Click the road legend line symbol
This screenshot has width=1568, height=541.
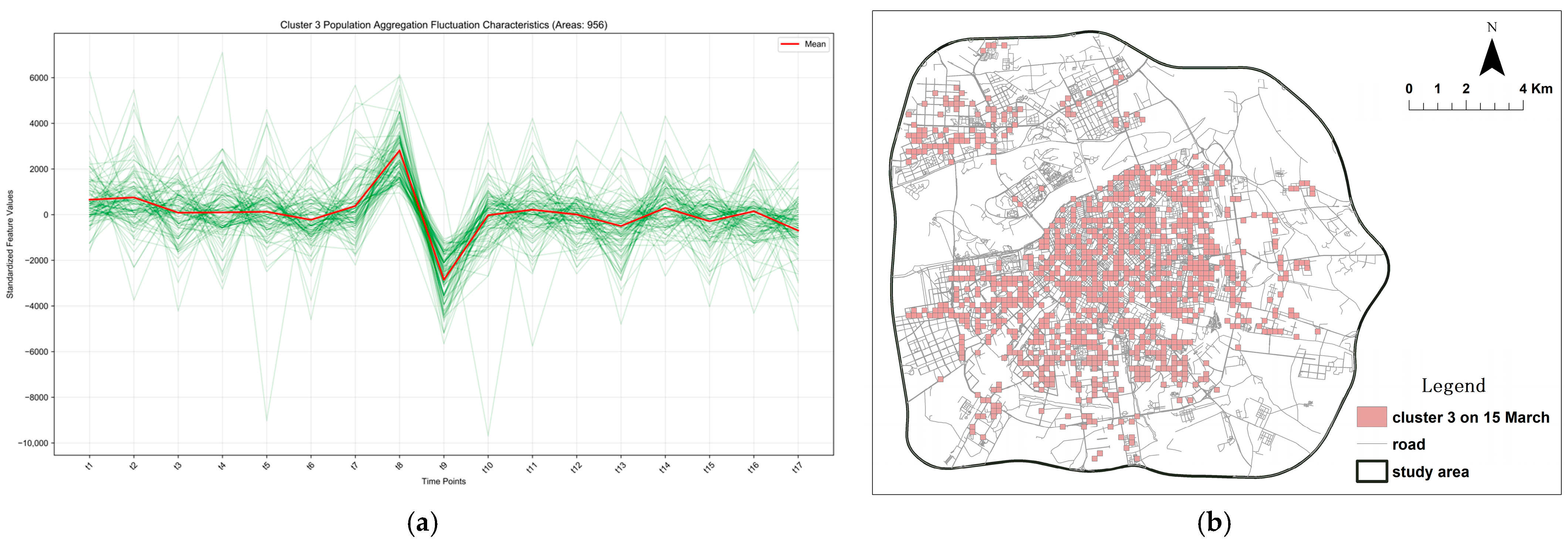(1371, 444)
